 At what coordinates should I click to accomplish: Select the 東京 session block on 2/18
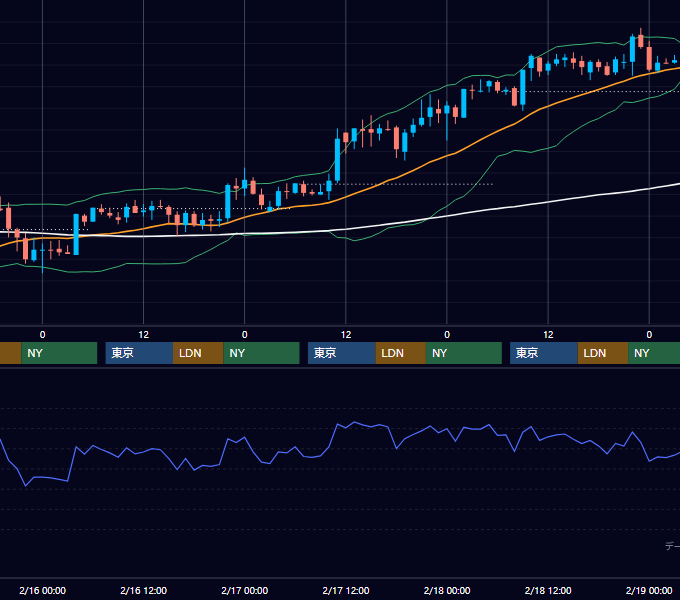click(x=544, y=353)
